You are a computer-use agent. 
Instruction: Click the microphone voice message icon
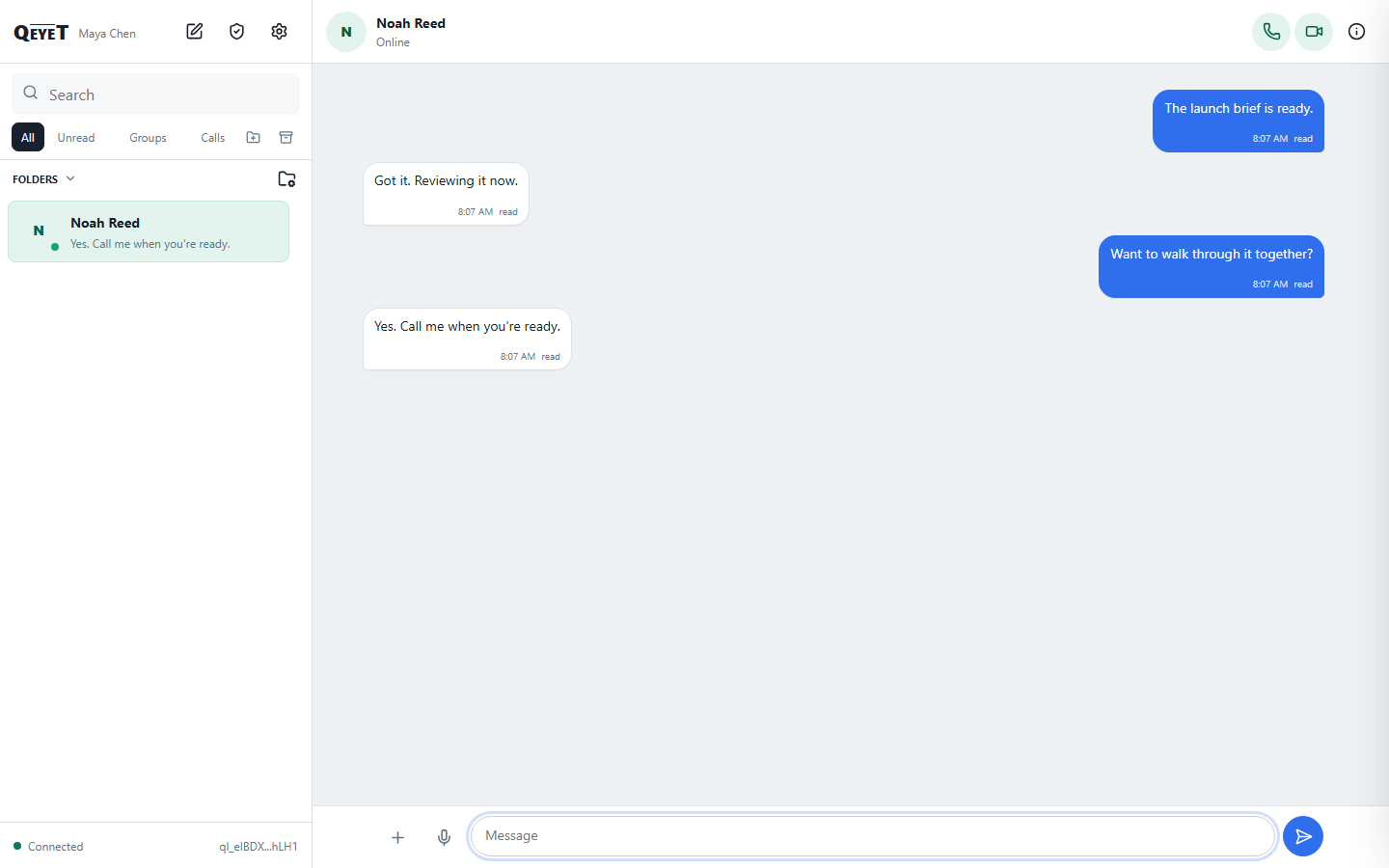point(444,837)
